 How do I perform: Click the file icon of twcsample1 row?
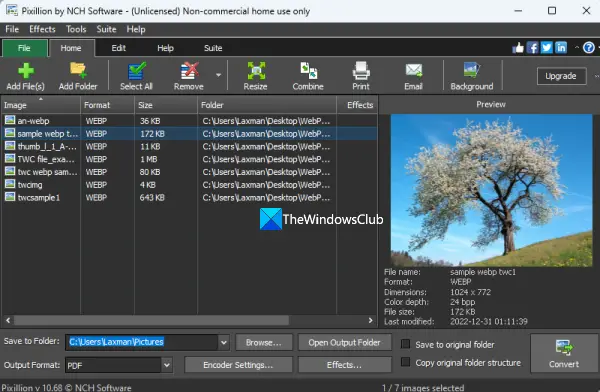(x=10, y=197)
